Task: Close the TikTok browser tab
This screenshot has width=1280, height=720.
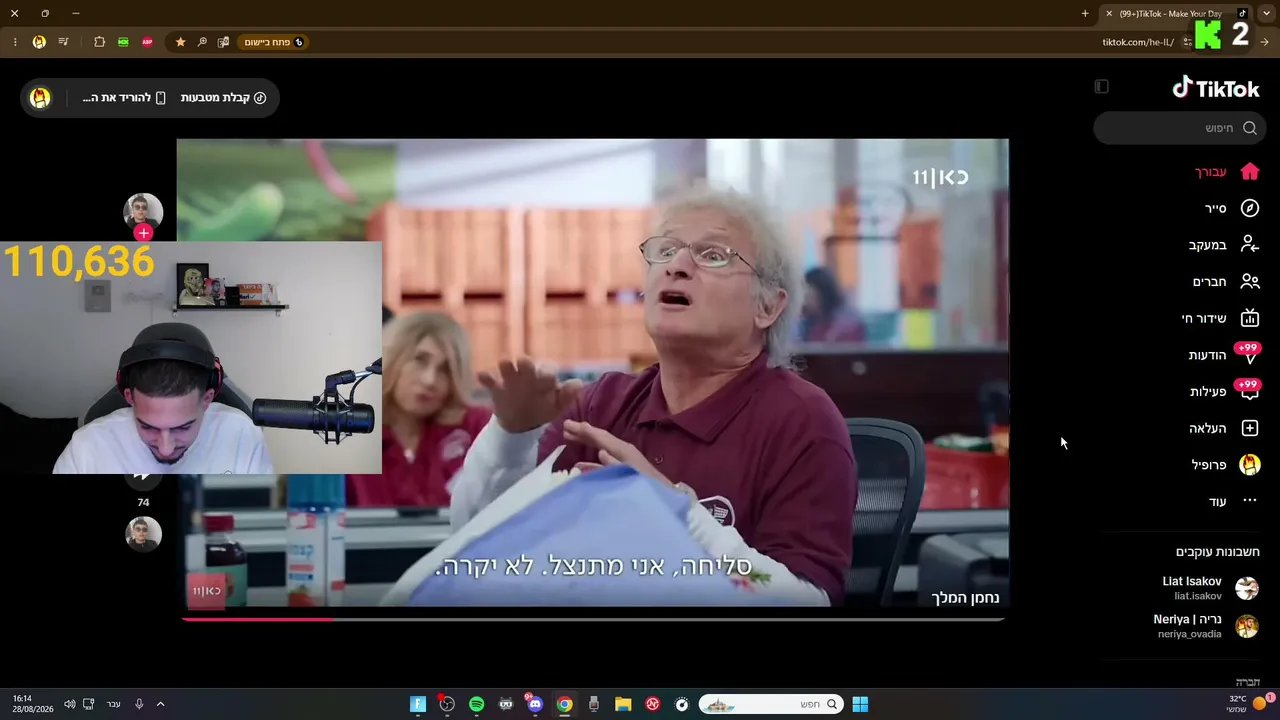Action: pyautogui.click(x=1109, y=14)
